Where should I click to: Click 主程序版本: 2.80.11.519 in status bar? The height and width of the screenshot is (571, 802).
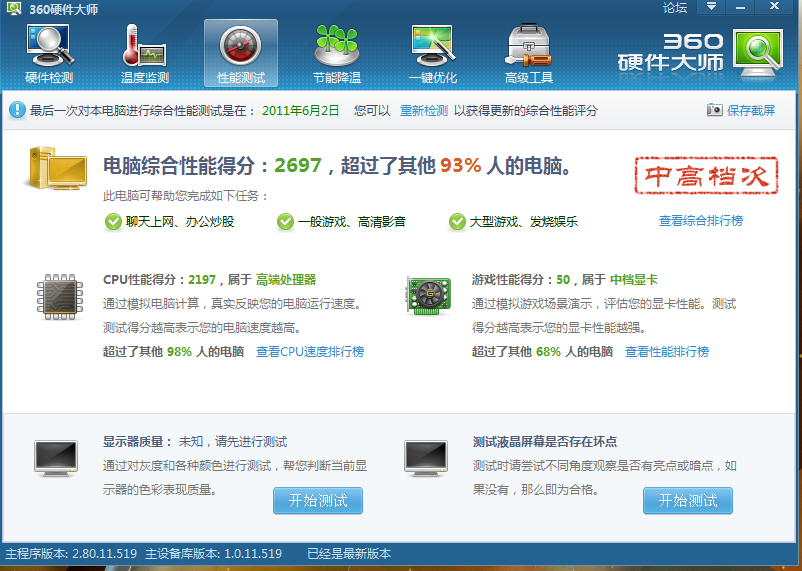coord(71,554)
